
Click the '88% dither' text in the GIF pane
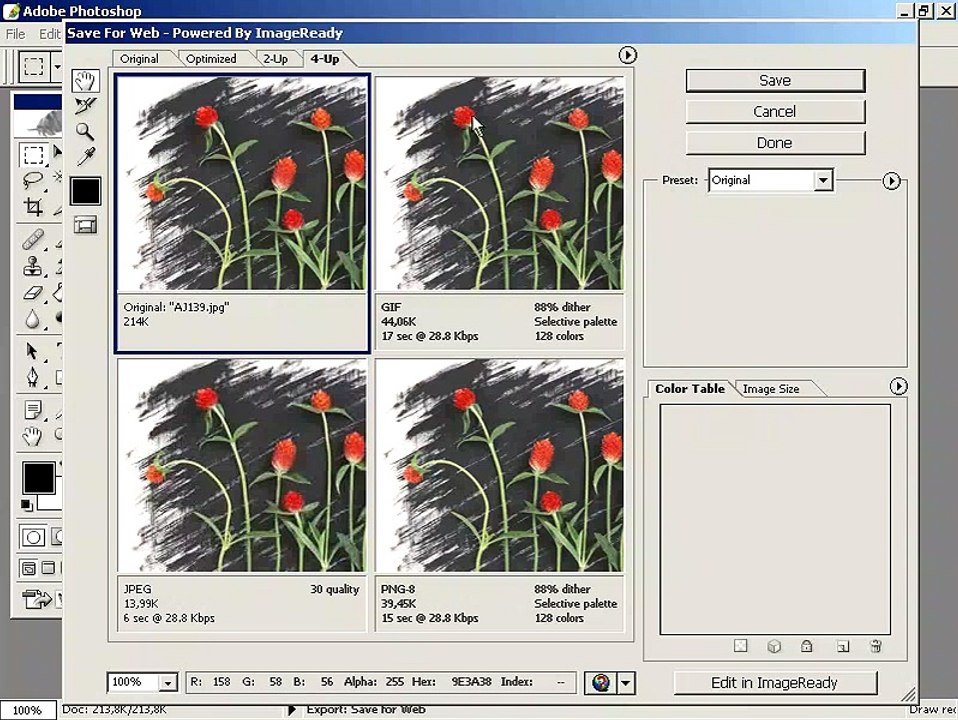[562, 307]
